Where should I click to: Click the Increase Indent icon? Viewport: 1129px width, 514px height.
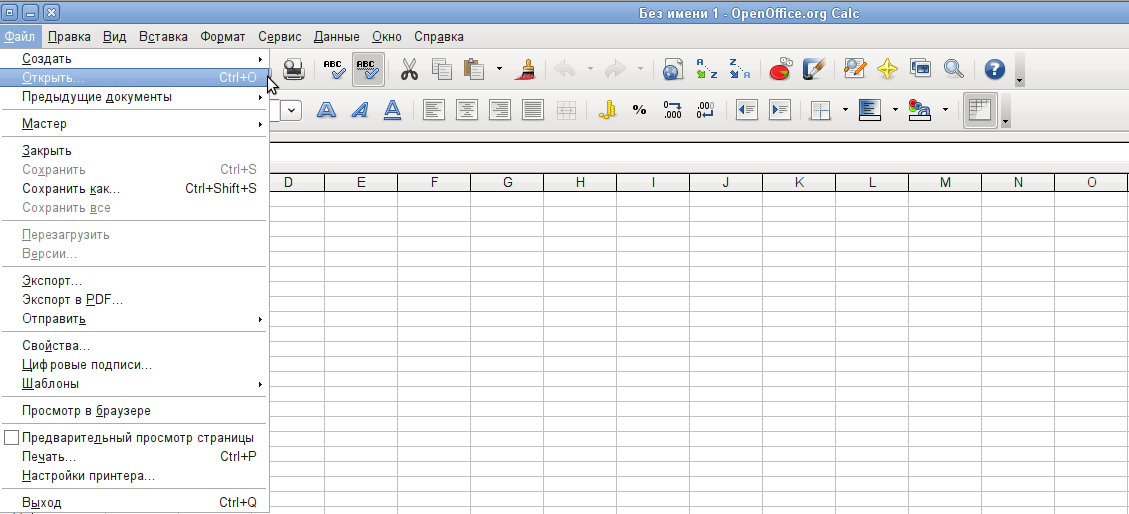point(780,110)
